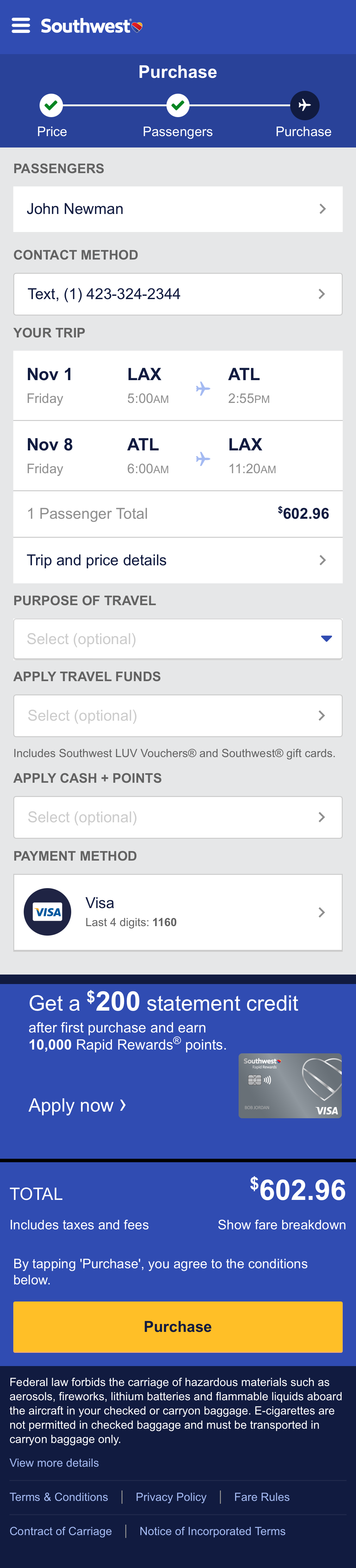Image resolution: width=356 pixels, height=1568 pixels.
Task: Click the Passengers step checkmark icon
Action: 178,105
